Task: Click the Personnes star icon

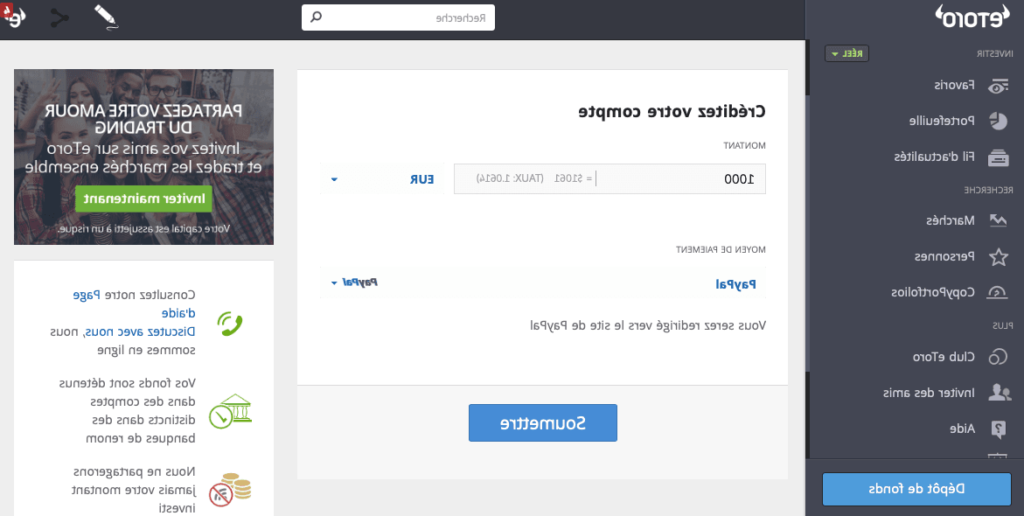Action: 998,257
